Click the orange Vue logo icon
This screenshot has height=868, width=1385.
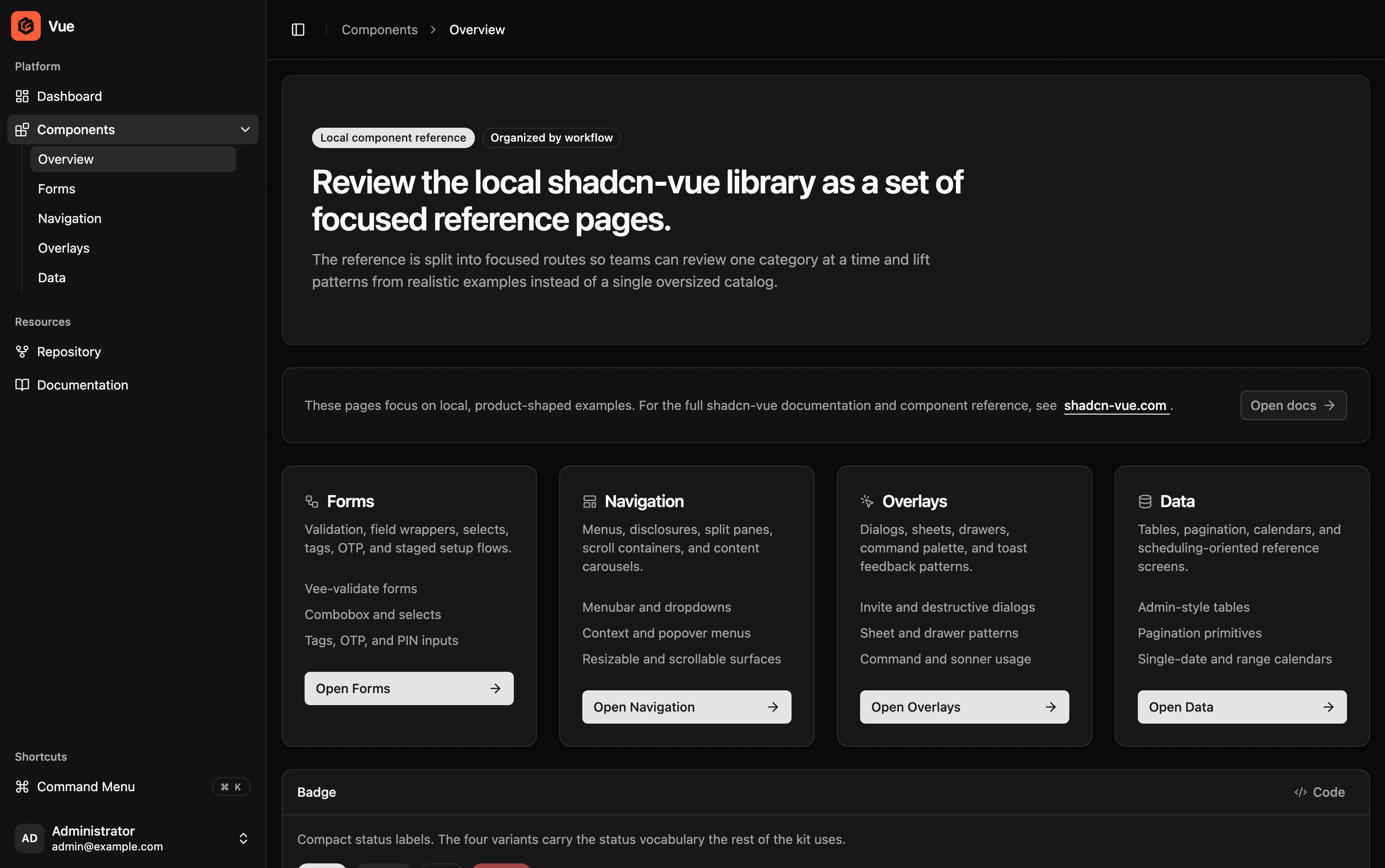(x=26, y=26)
